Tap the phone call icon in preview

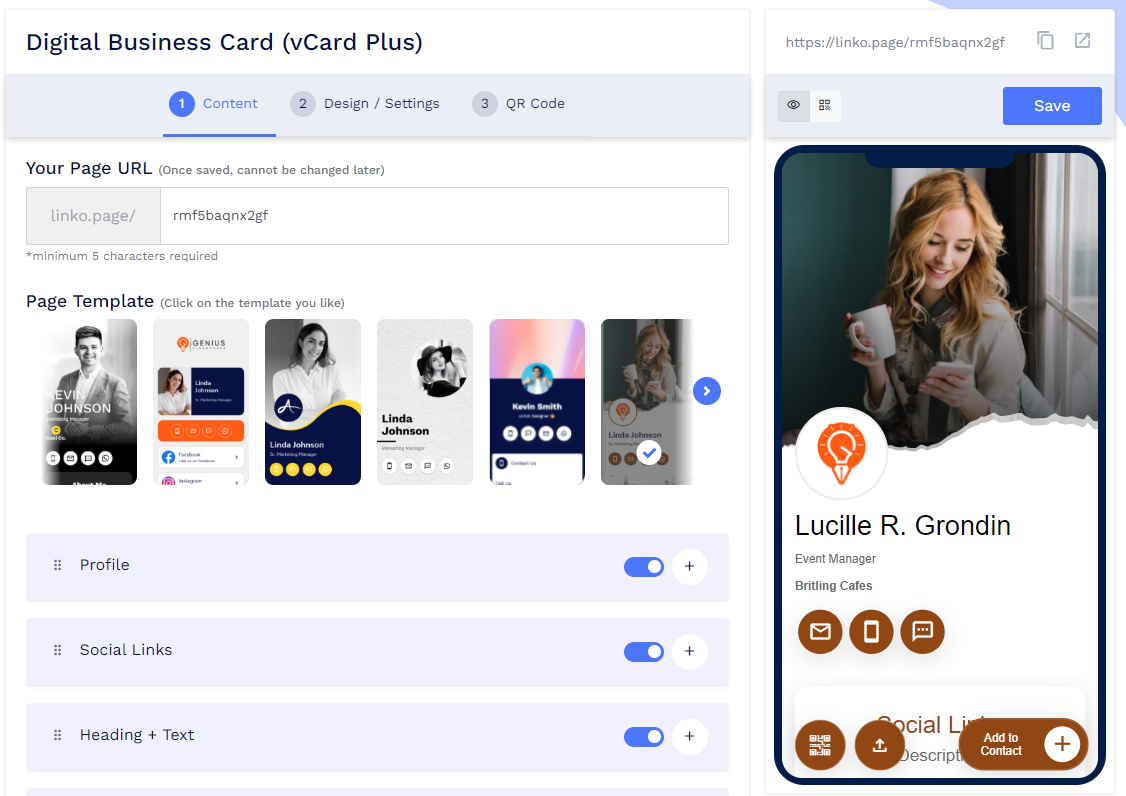click(x=871, y=631)
